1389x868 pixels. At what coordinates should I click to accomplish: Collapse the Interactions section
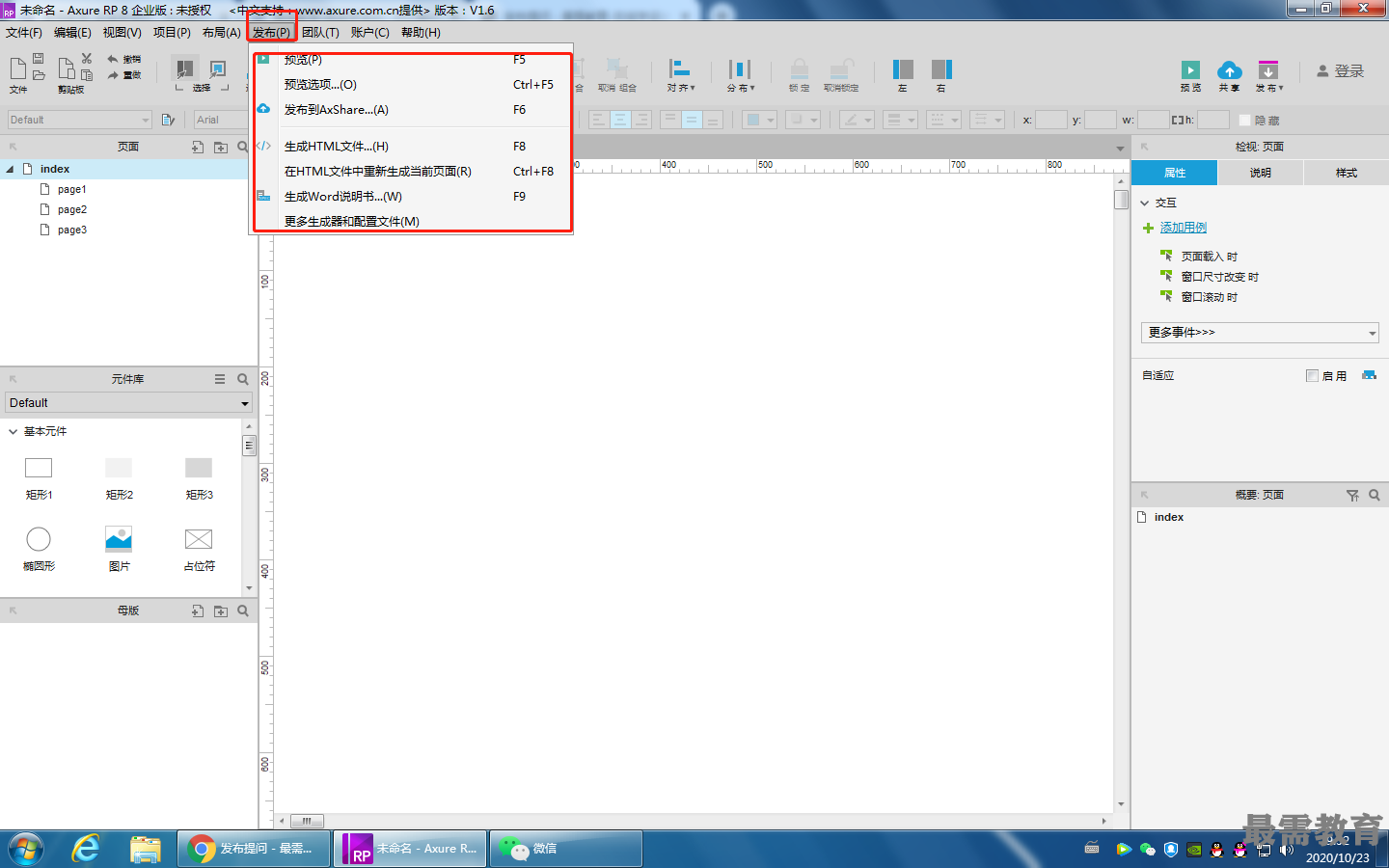[1145, 203]
